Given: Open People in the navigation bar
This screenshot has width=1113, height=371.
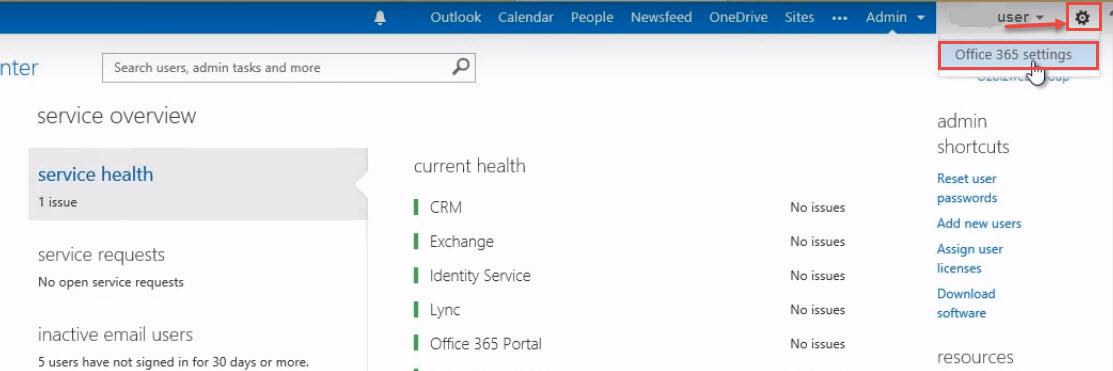Looking at the screenshot, I should point(592,18).
